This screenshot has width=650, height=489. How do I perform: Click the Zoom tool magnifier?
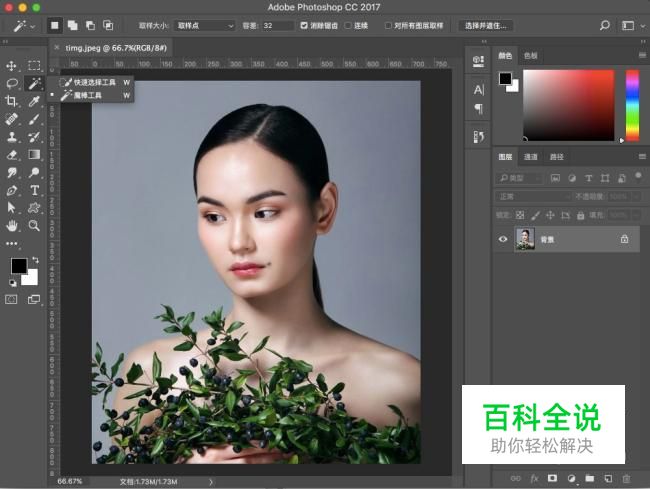coord(34,226)
